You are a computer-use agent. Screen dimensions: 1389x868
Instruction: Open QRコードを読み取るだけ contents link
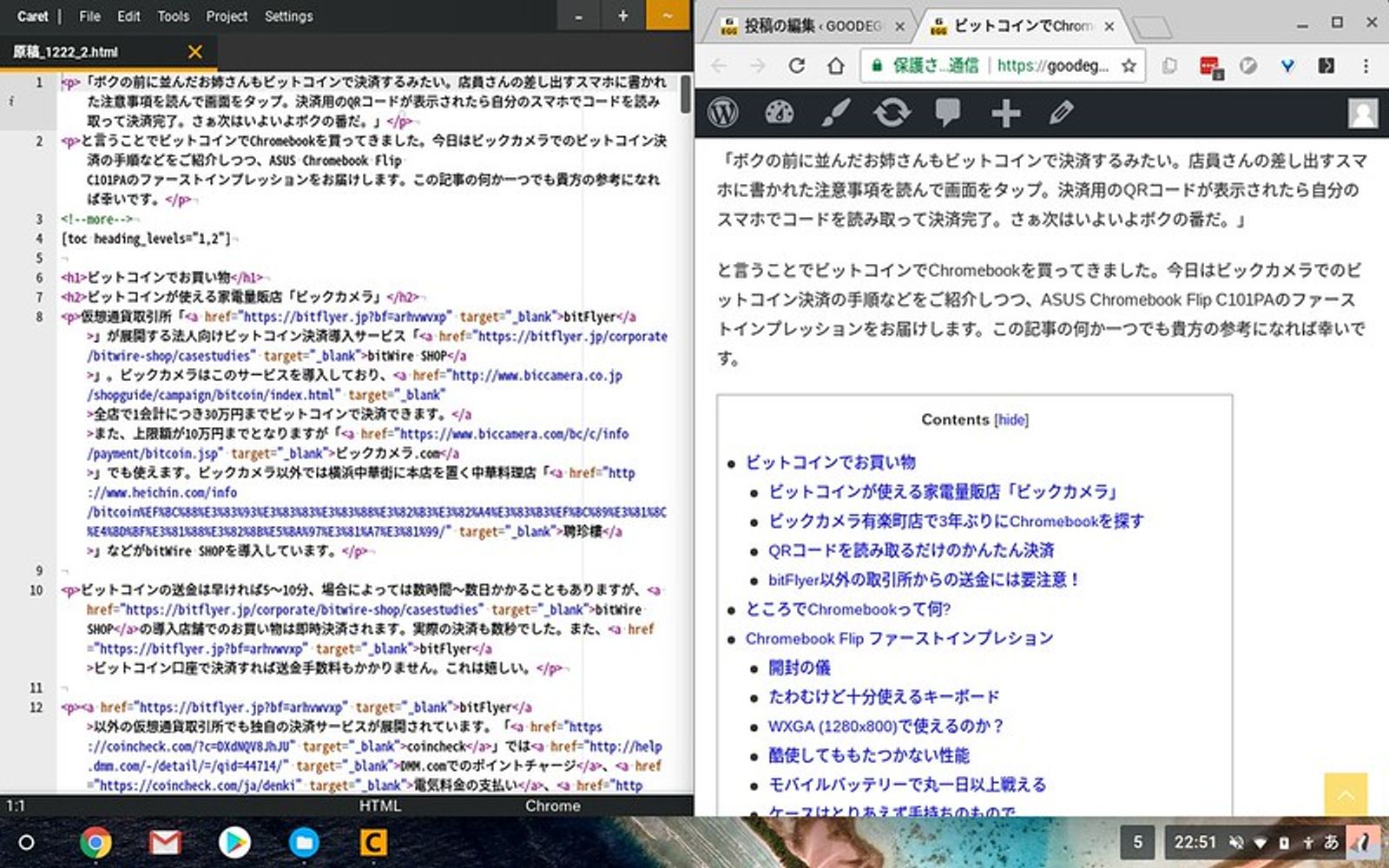pyautogui.click(x=911, y=550)
